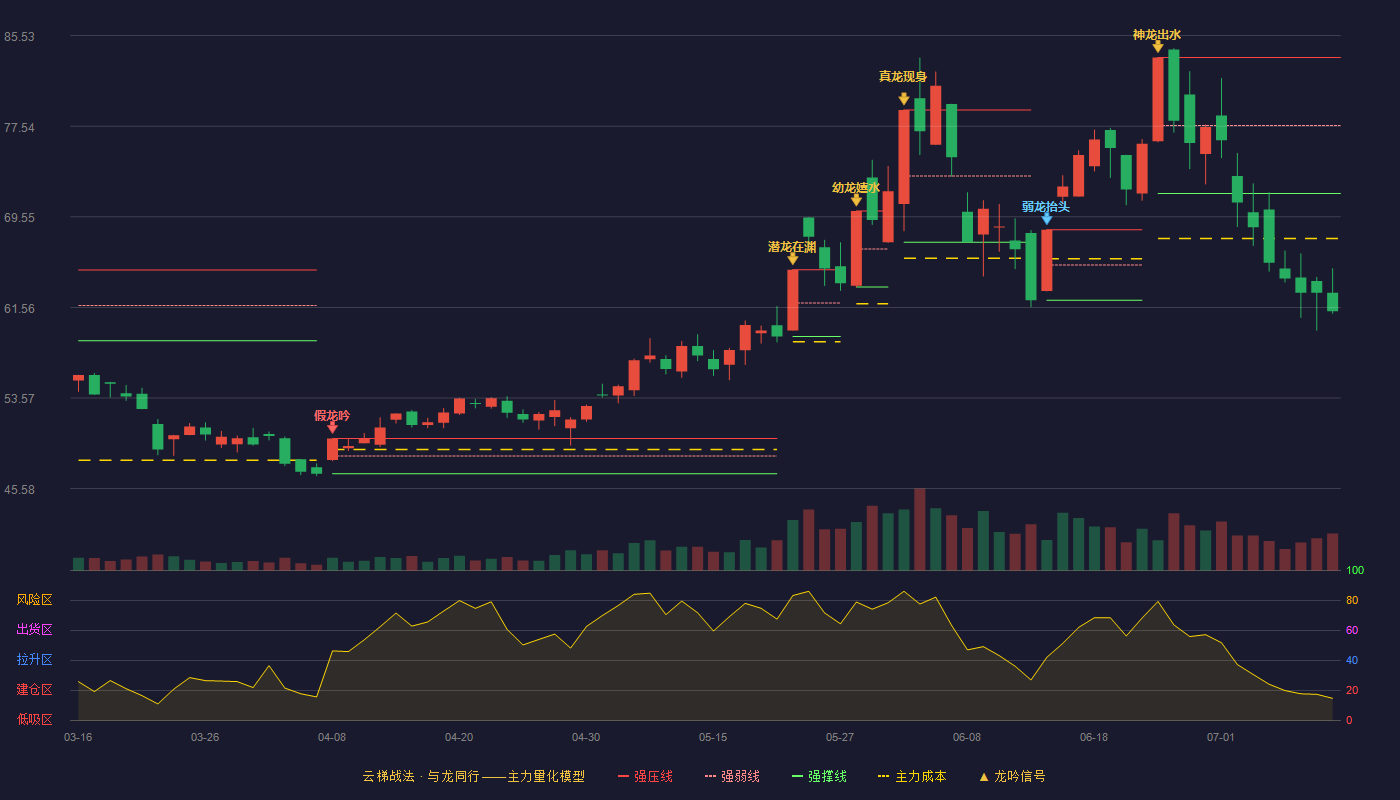Click the green 100 indicator scale value
The height and width of the screenshot is (800, 1400).
[1355, 571]
